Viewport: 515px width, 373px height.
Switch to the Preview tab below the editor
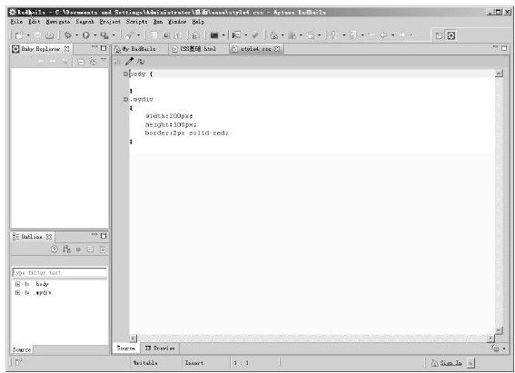click(x=160, y=348)
